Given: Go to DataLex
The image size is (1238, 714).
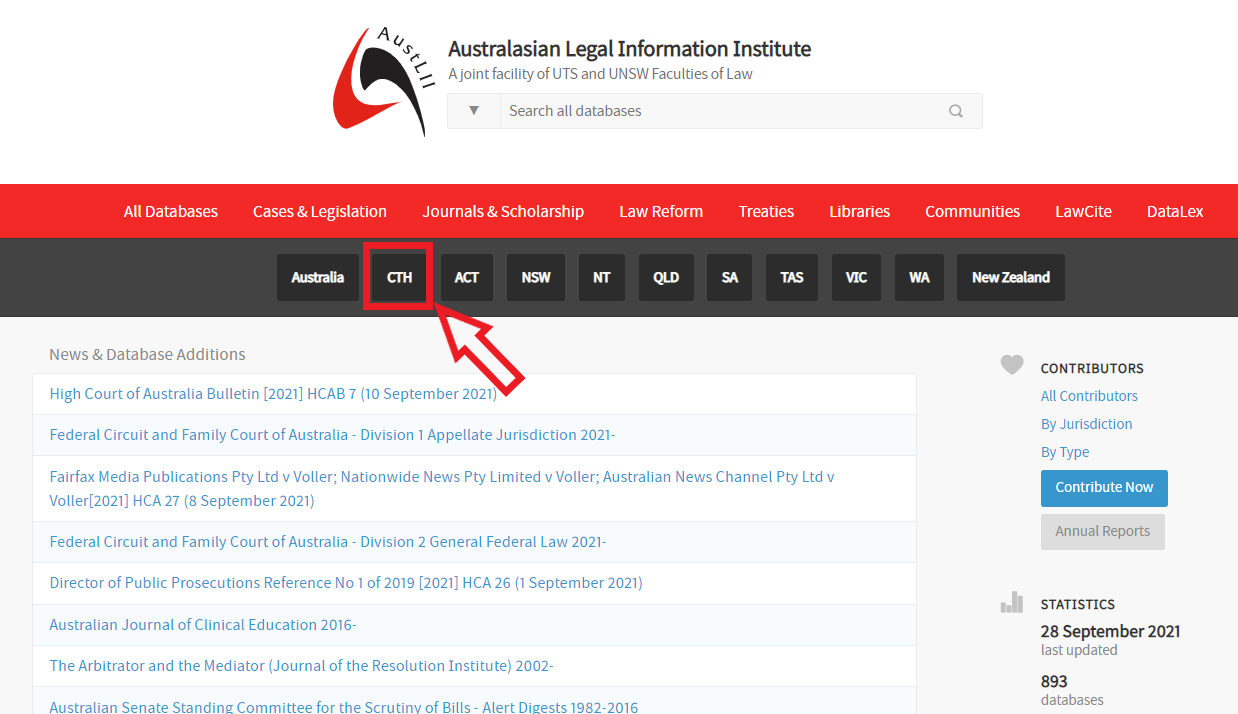Looking at the screenshot, I should point(1175,211).
